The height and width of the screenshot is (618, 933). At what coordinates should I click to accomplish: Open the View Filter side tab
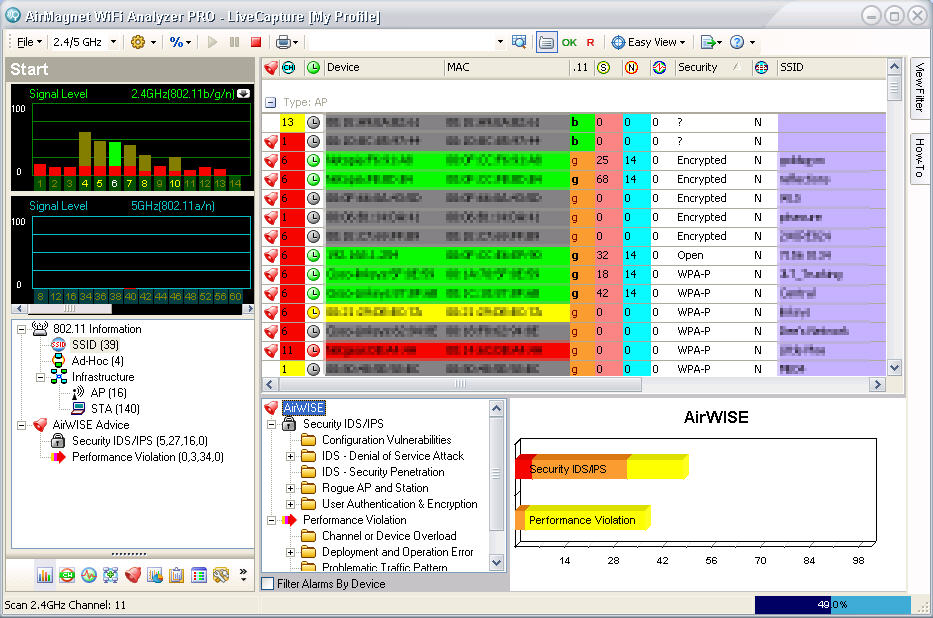click(x=920, y=87)
